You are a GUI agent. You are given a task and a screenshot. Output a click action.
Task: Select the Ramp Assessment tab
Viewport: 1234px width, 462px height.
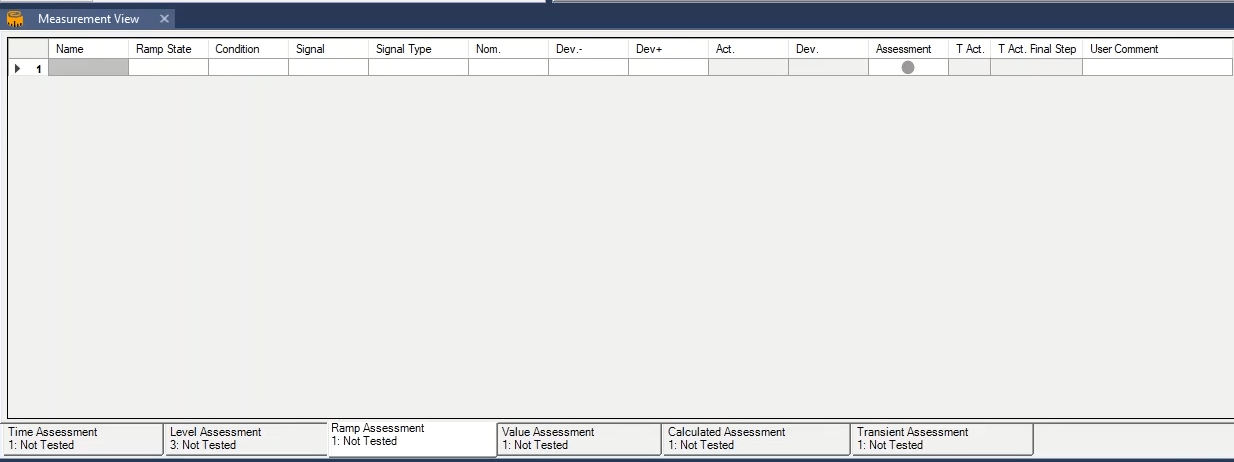411,435
